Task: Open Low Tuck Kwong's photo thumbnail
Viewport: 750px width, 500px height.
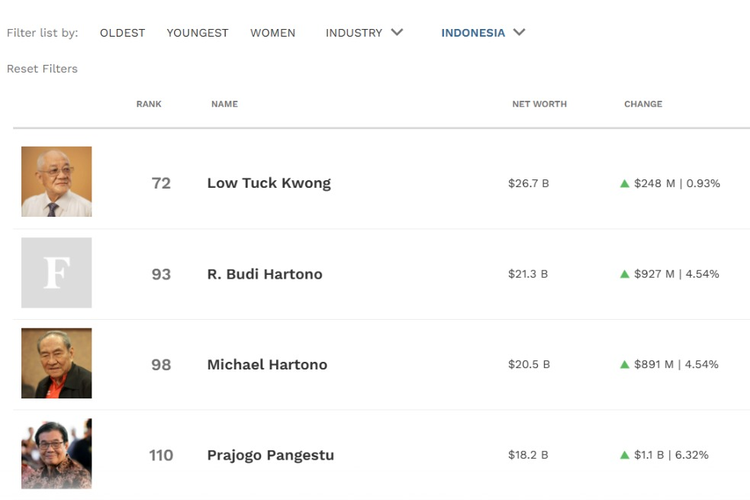Action: point(56,182)
